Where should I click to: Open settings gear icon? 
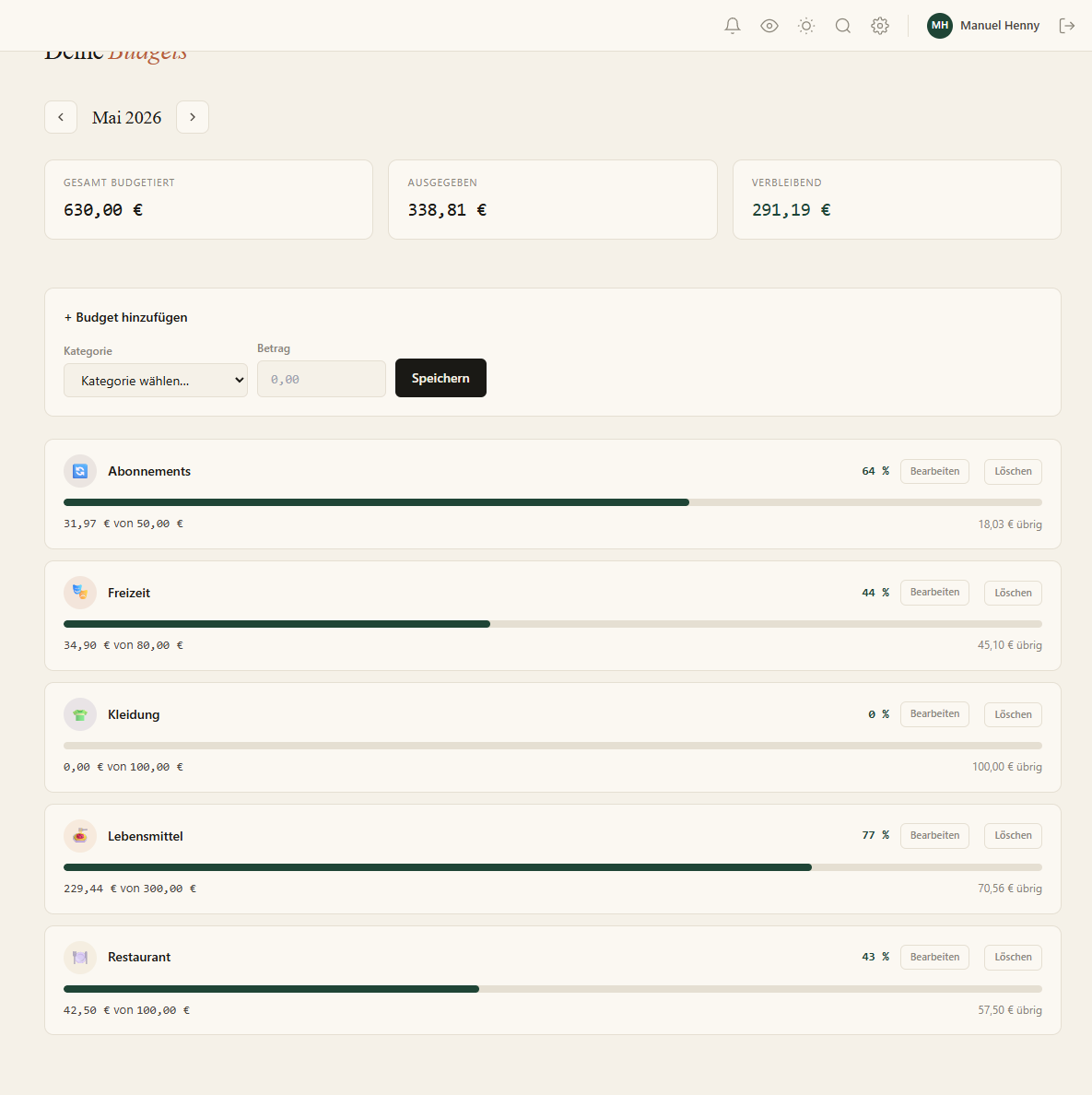click(880, 26)
